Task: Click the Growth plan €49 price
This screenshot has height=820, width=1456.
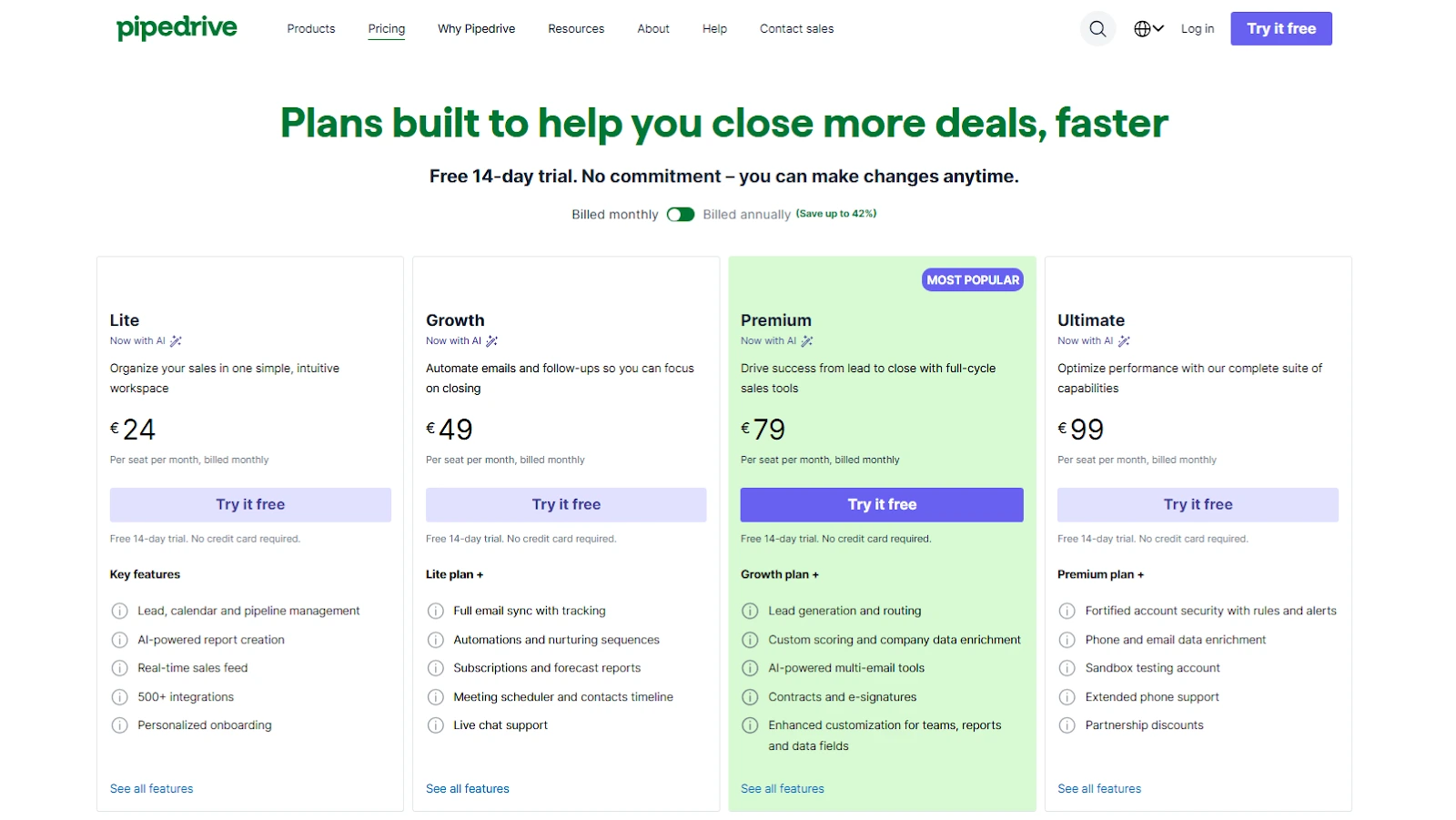Action: [450, 430]
